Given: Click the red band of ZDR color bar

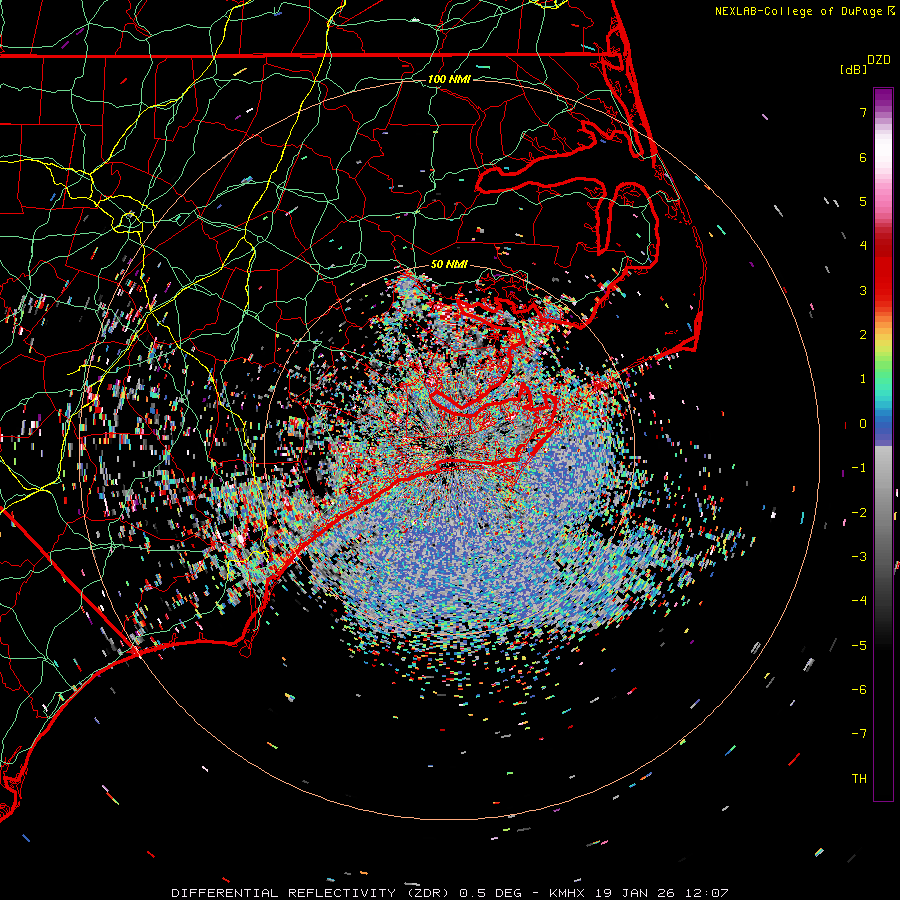Looking at the screenshot, I should [883, 270].
